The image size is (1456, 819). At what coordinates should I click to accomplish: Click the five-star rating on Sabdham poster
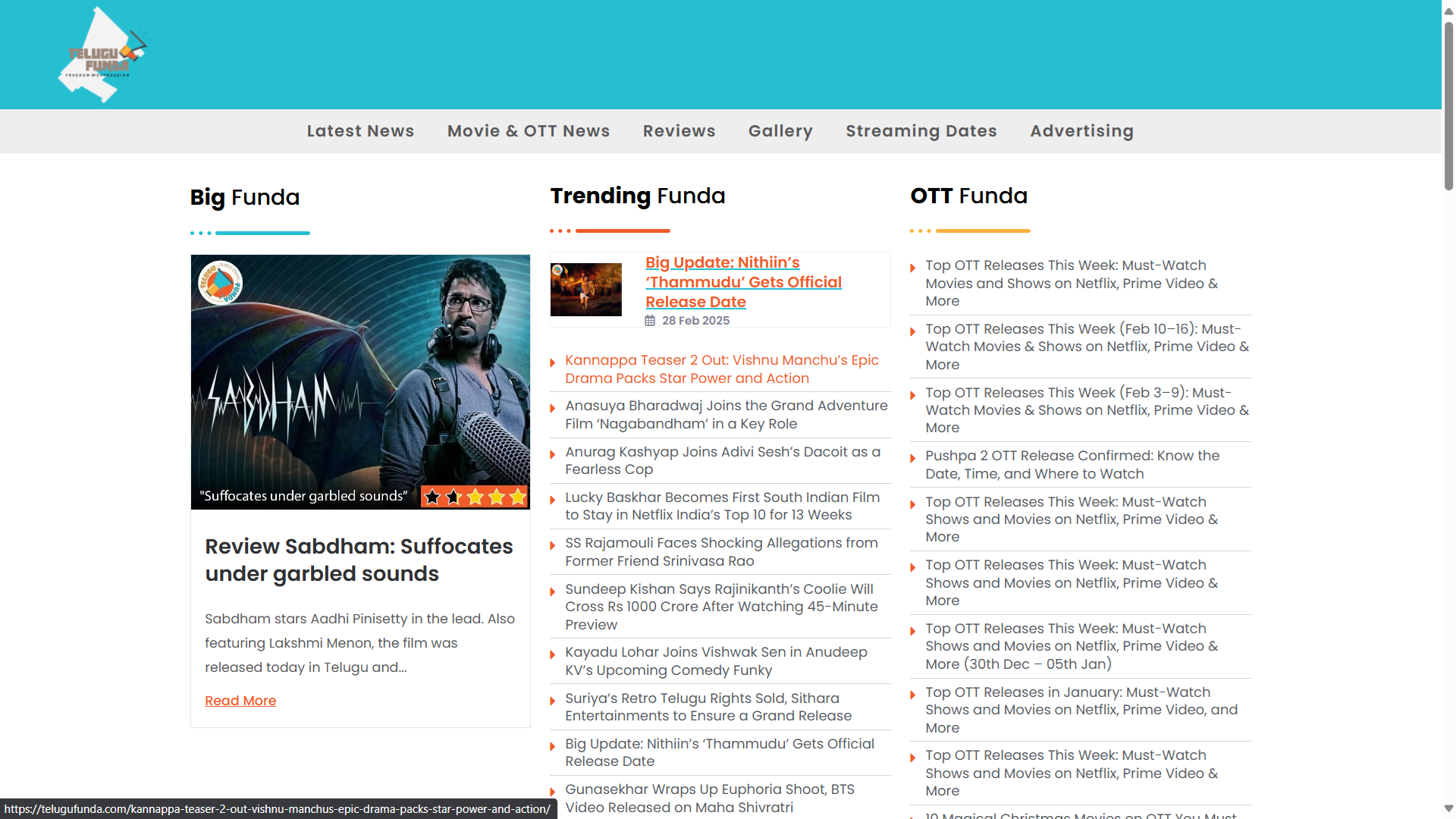(x=475, y=497)
